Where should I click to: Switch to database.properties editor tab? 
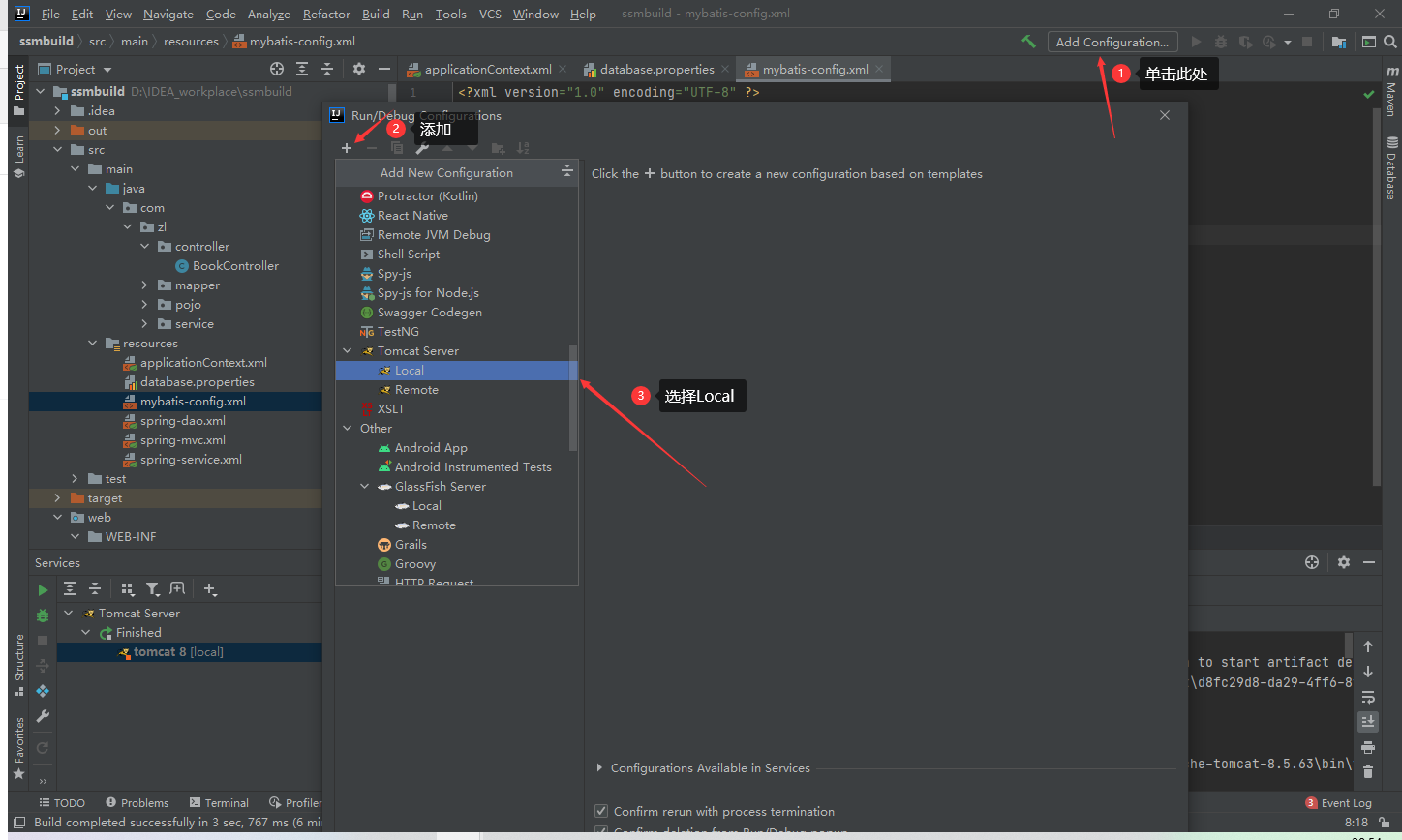point(656,69)
